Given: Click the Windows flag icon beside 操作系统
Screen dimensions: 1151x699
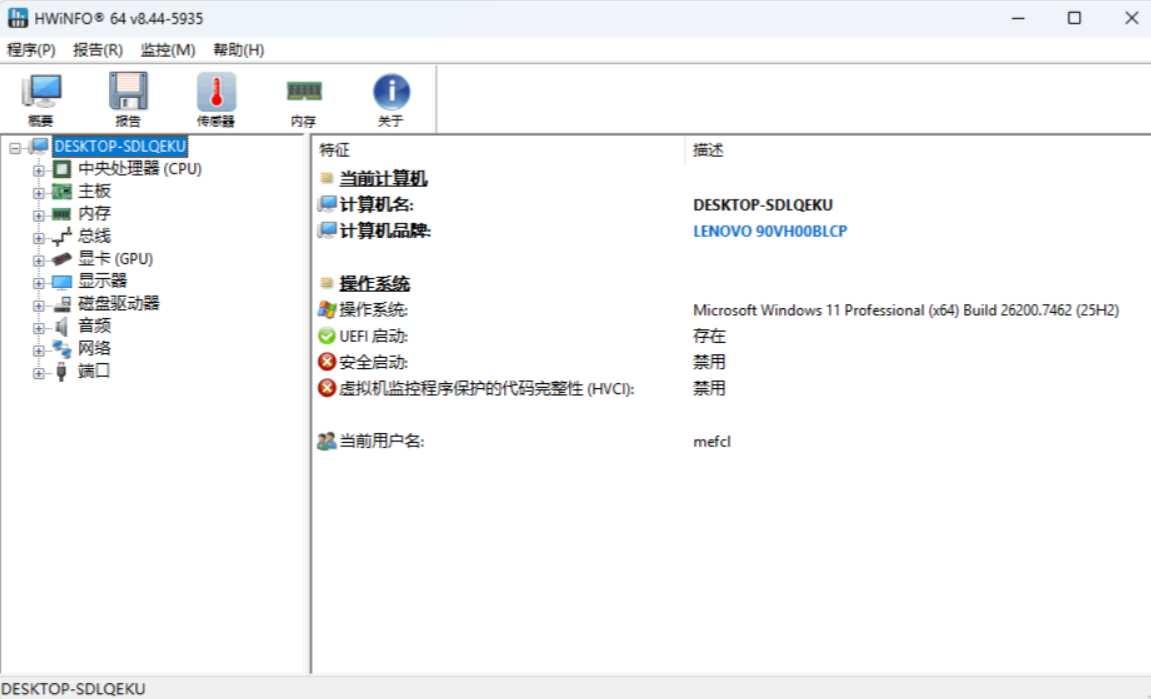Looking at the screenshot, I should [327, 310].
